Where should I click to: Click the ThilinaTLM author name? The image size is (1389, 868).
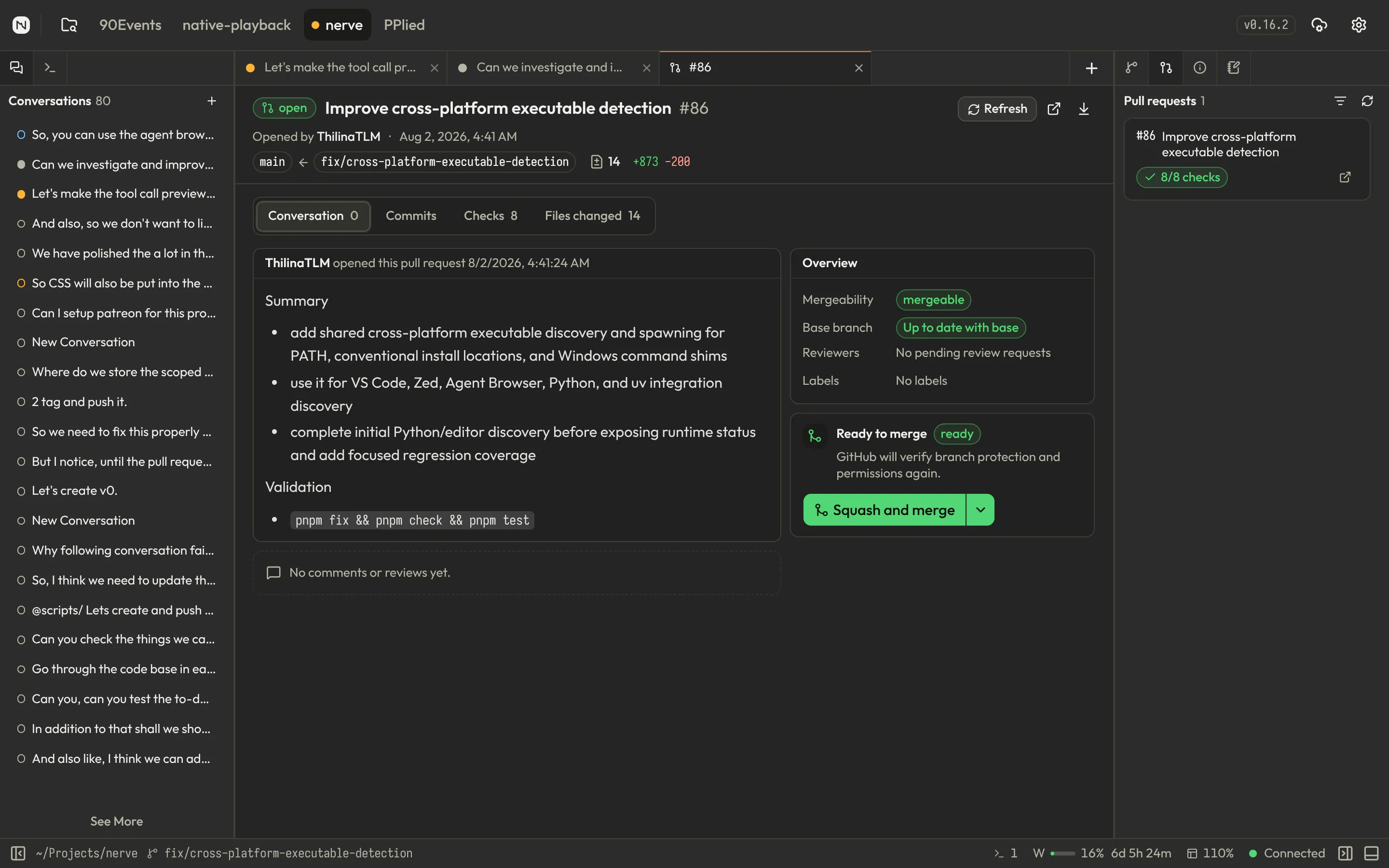click(x=348, y=136)
